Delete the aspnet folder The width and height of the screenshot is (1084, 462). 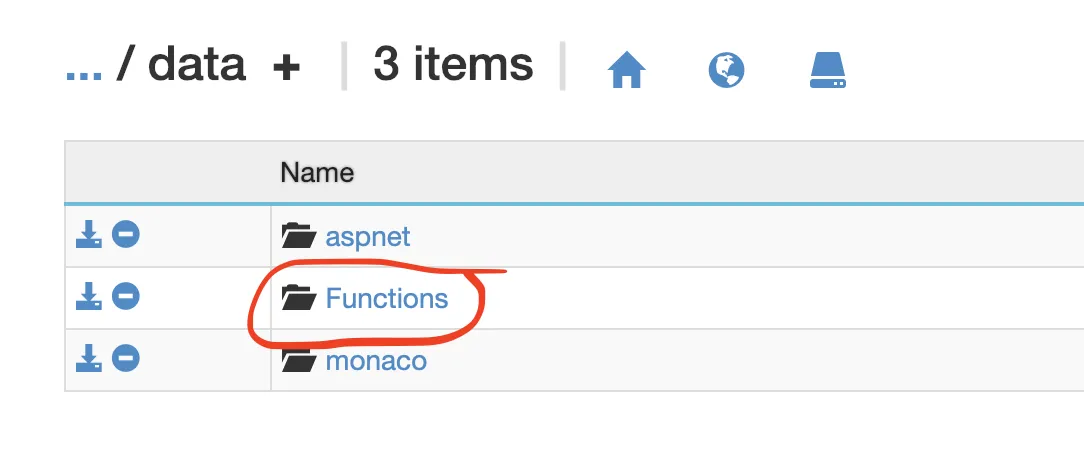tap(125, 236)
